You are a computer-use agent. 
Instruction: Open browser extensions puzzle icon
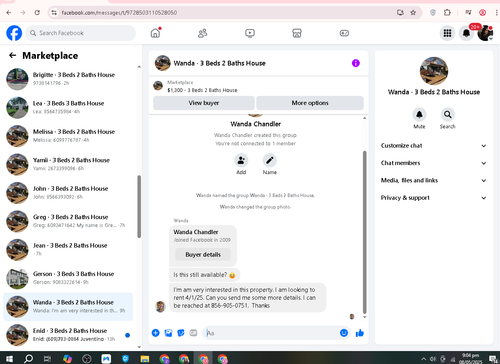click(x=447, y=13)
